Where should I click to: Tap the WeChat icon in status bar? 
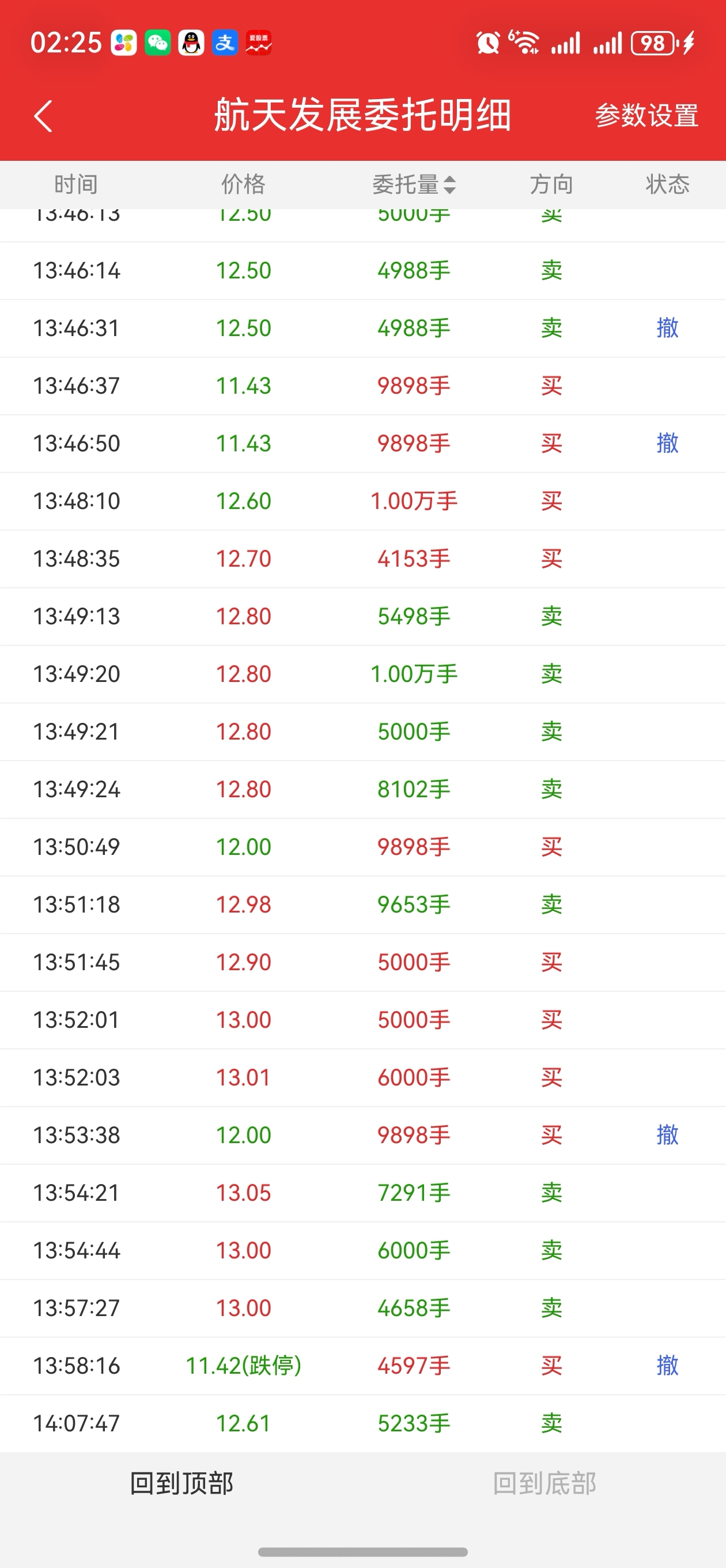click(158, 43)
